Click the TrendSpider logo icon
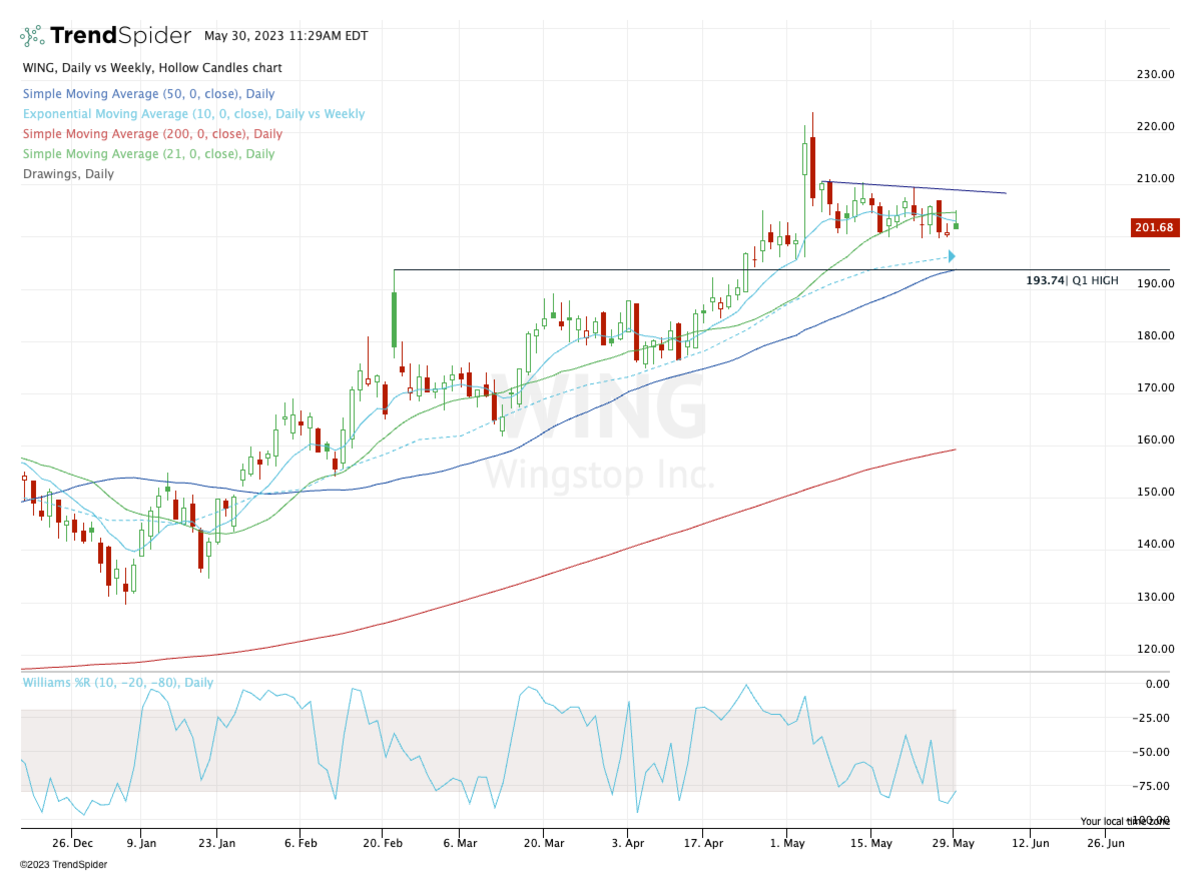1200x874 pixels. 33,36
